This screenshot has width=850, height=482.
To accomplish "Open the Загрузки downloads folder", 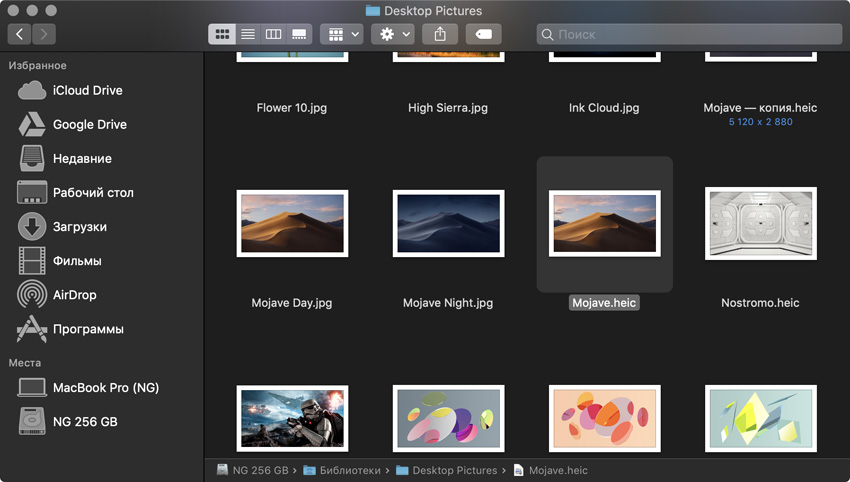I will [x=79, y=227].
